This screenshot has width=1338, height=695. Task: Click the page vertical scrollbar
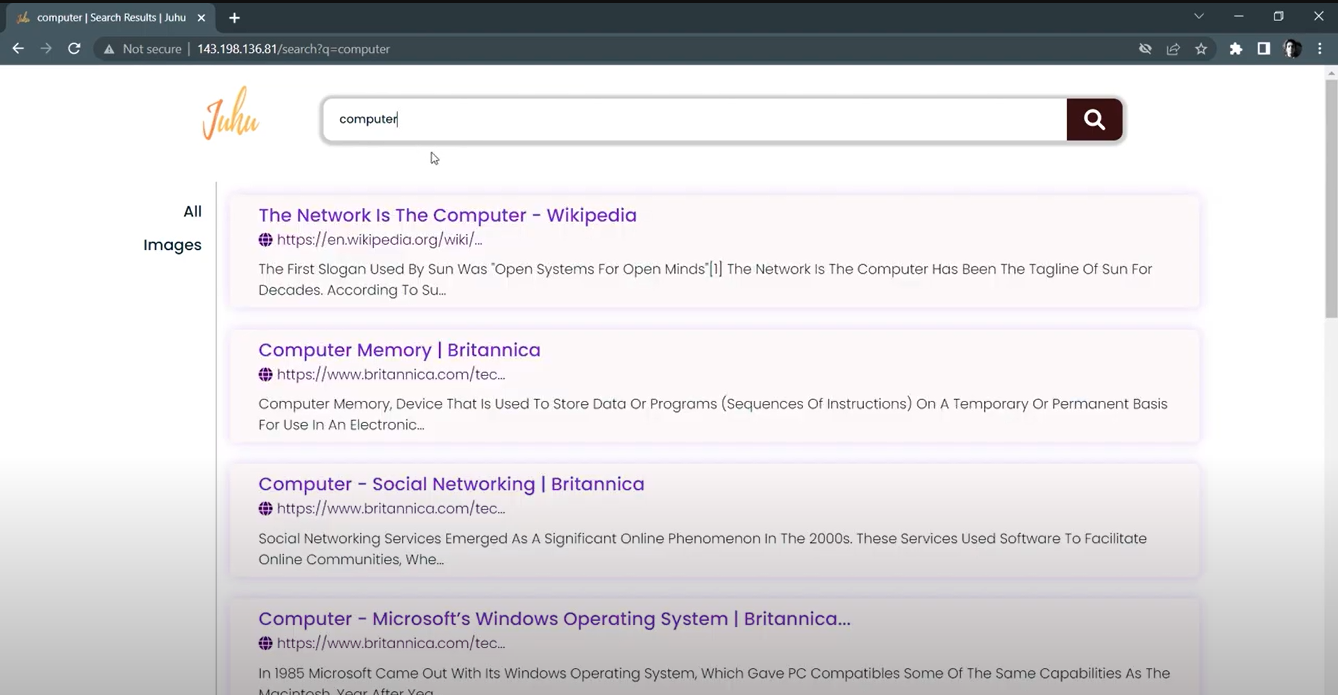[x=1330, y=200]
